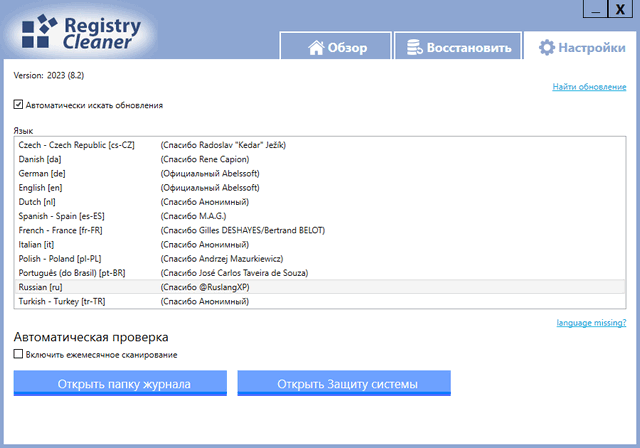Minimize the Registry Cleaner window
The image size is (640, 448).
click(x=593, y=8)
